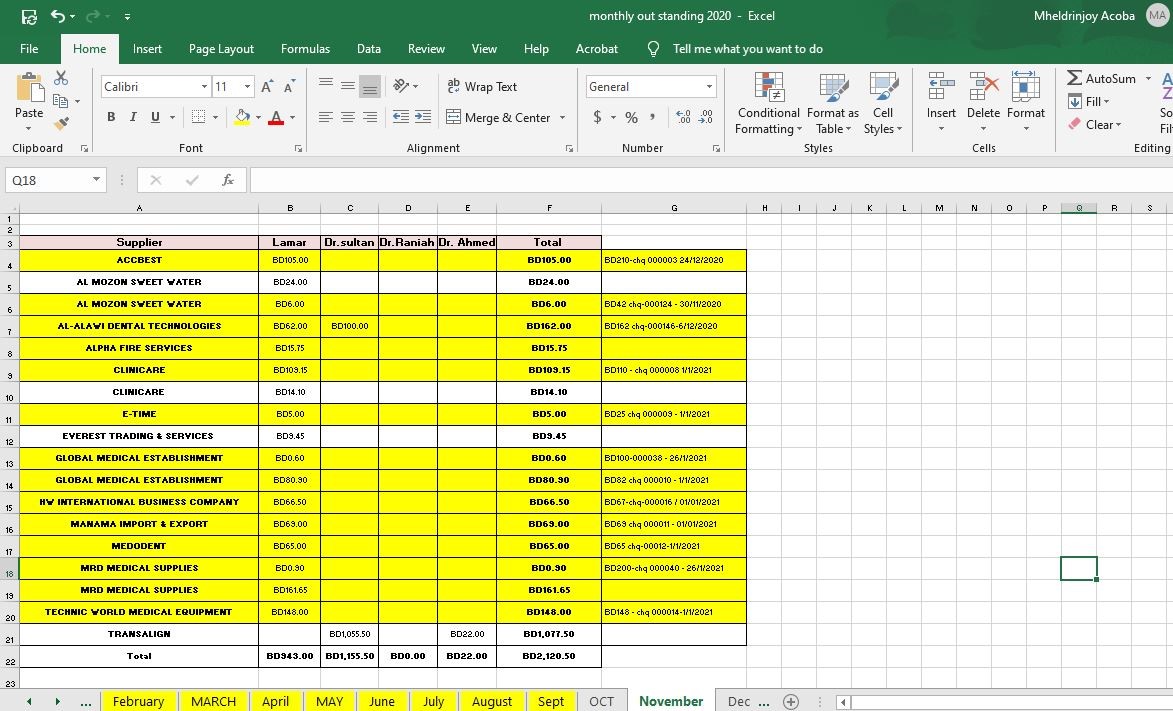Click the Format Painter brush icon
The image size is (1173, 711).
tap(61, 123)
